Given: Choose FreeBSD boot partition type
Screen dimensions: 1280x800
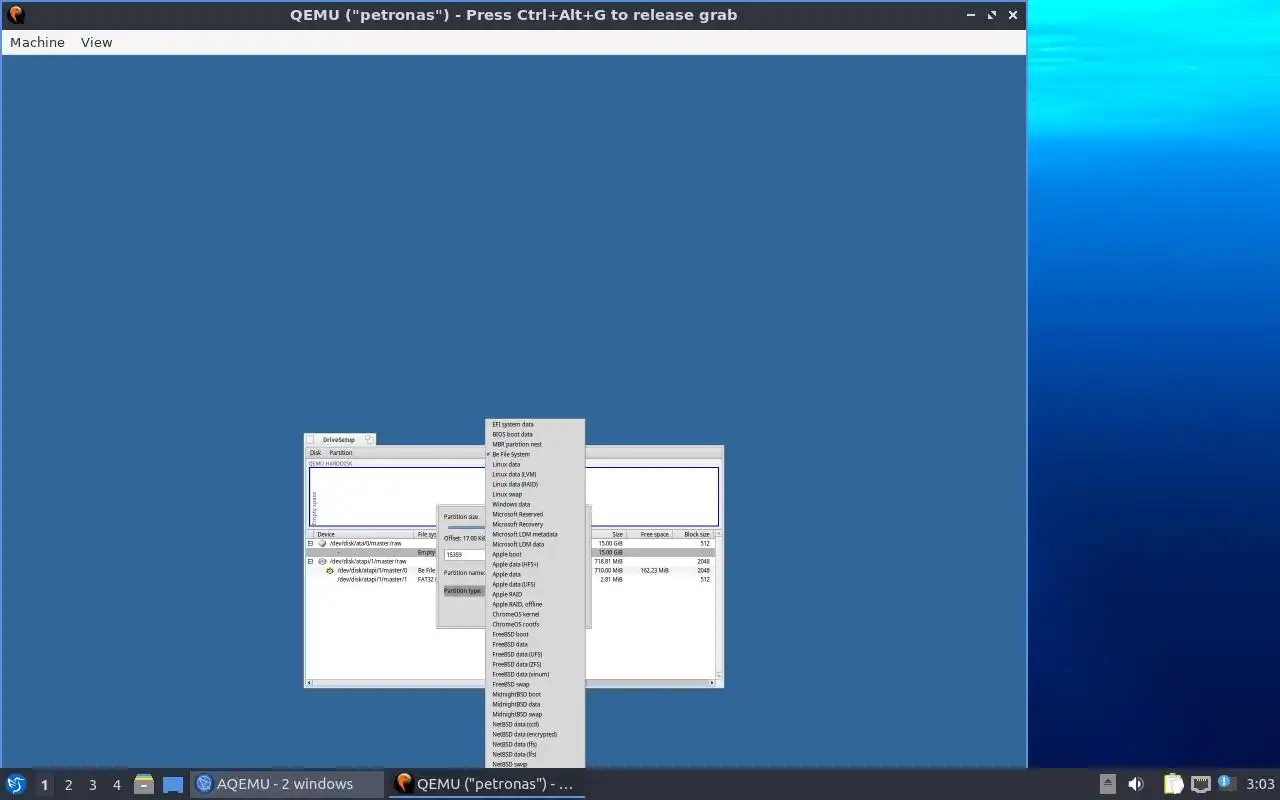Looking at the screenshot, I should [535, 634].
